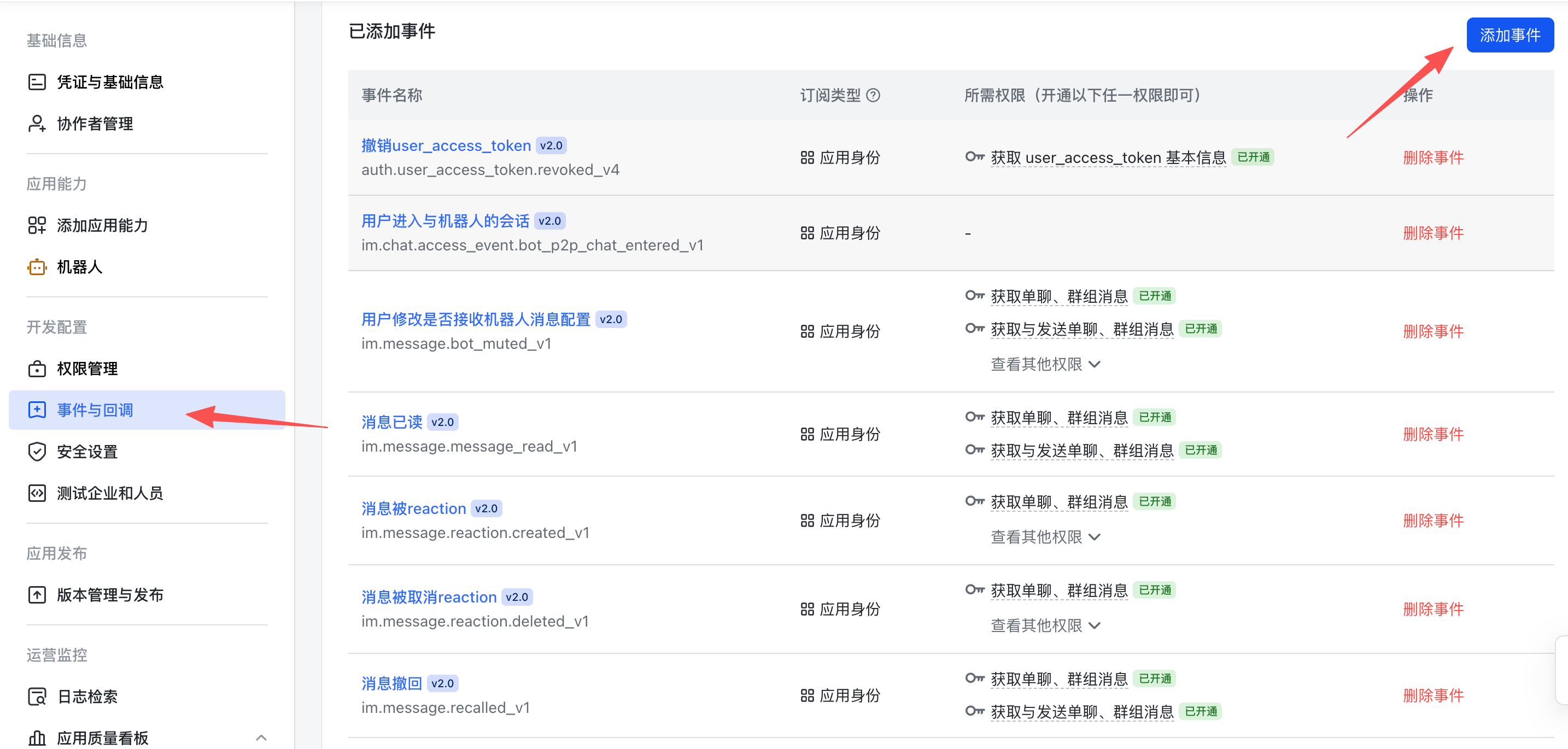Click the credentials and basic info icon
The height and width of the screenshot is (749, 1568).
click(x=37, y=81)
